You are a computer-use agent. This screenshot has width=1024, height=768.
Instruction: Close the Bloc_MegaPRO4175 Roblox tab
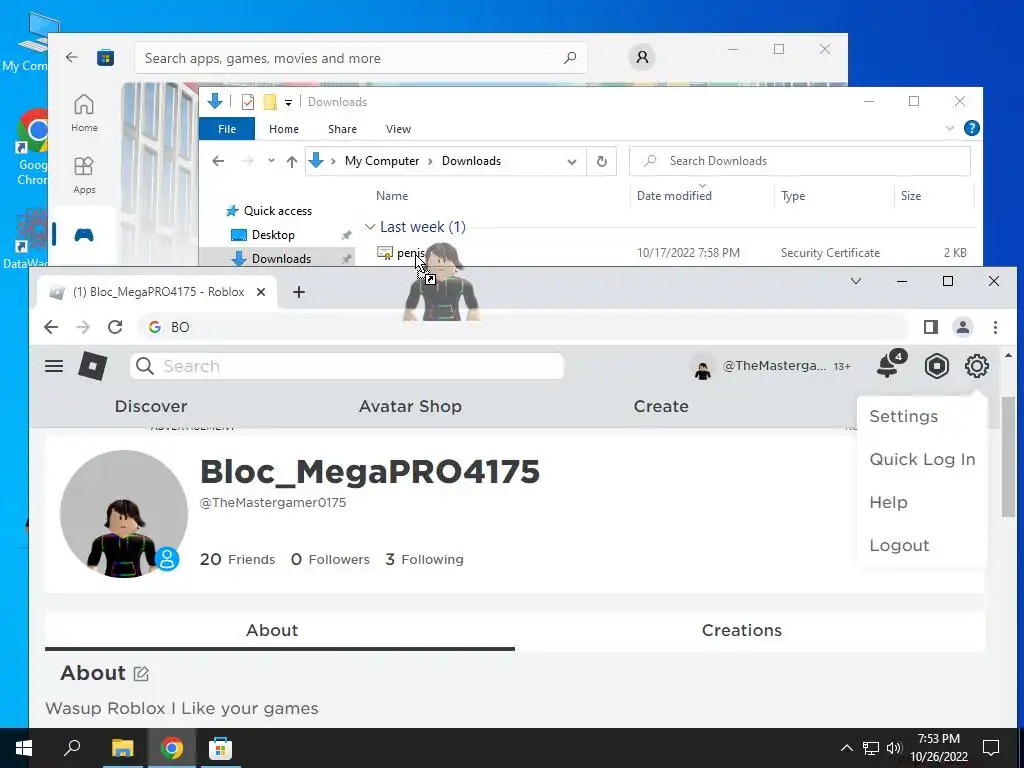pos(261,292)
